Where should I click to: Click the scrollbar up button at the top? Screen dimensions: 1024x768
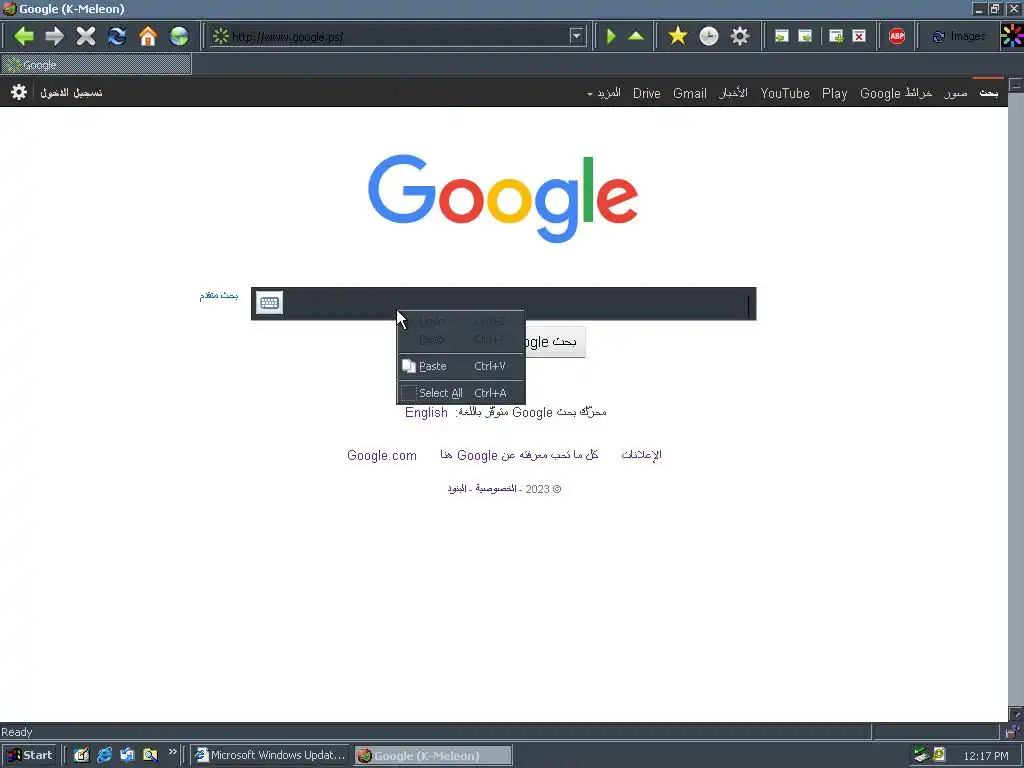tap(1016, 84)
